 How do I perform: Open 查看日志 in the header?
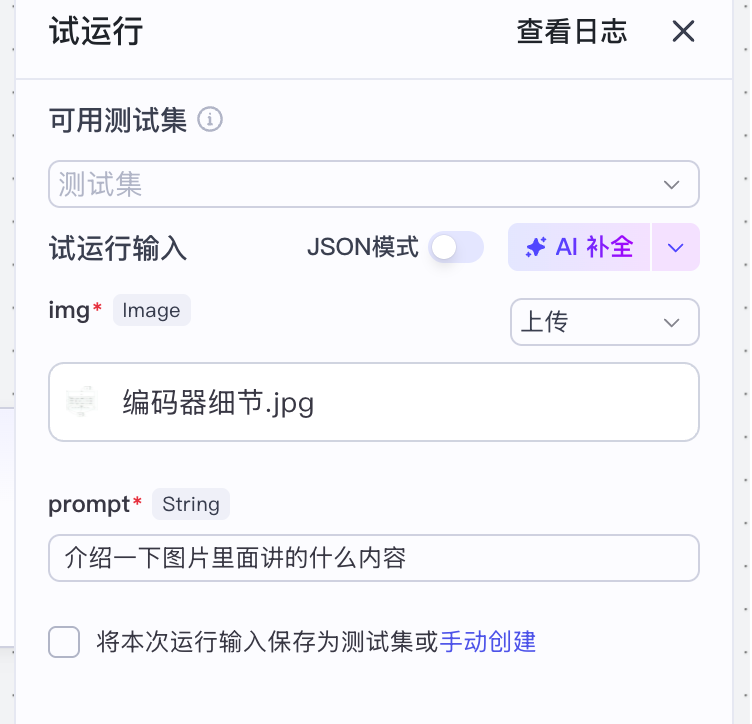571,32
